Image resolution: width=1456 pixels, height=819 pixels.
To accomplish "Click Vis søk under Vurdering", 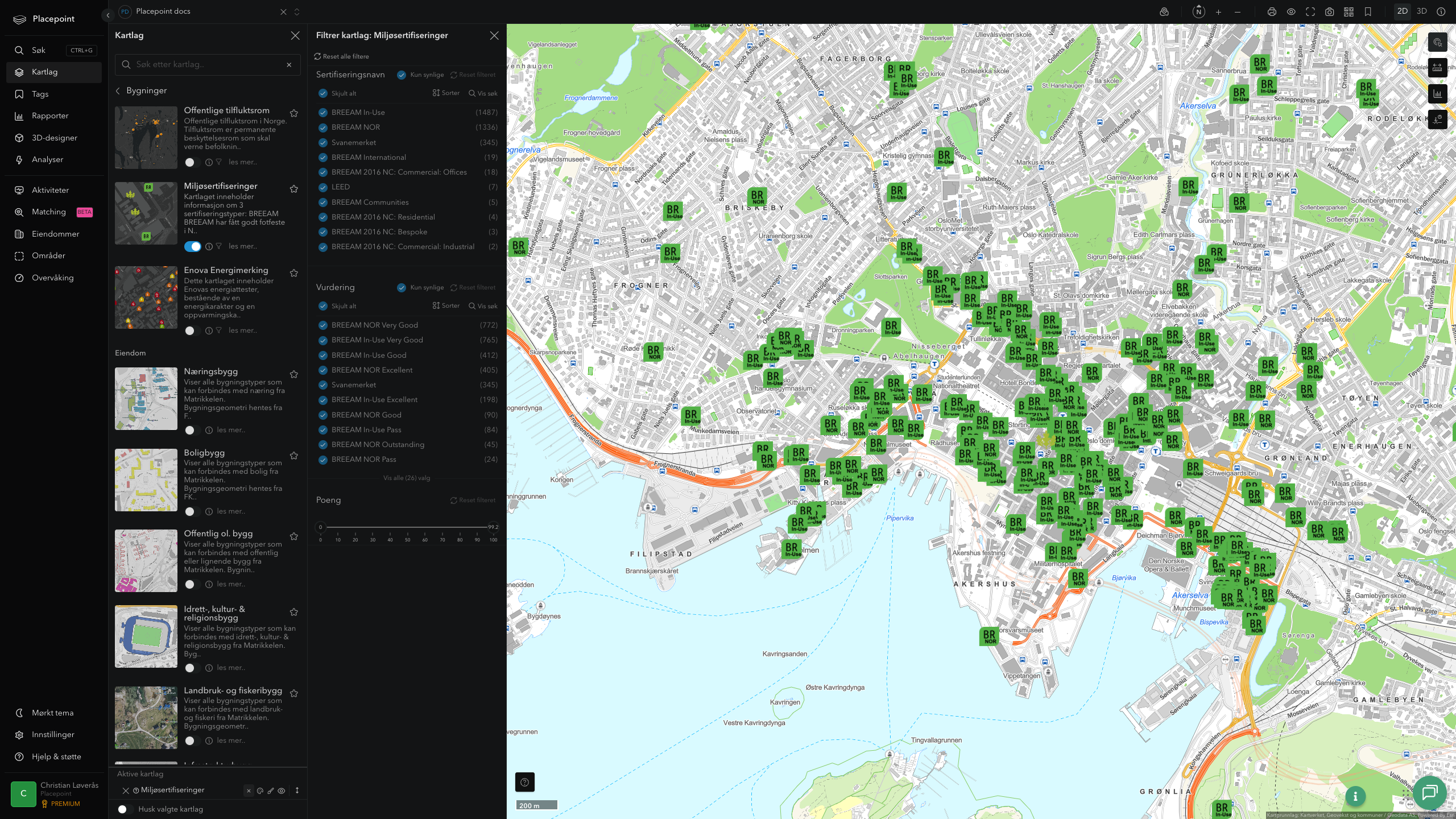I will pos(483,306).
